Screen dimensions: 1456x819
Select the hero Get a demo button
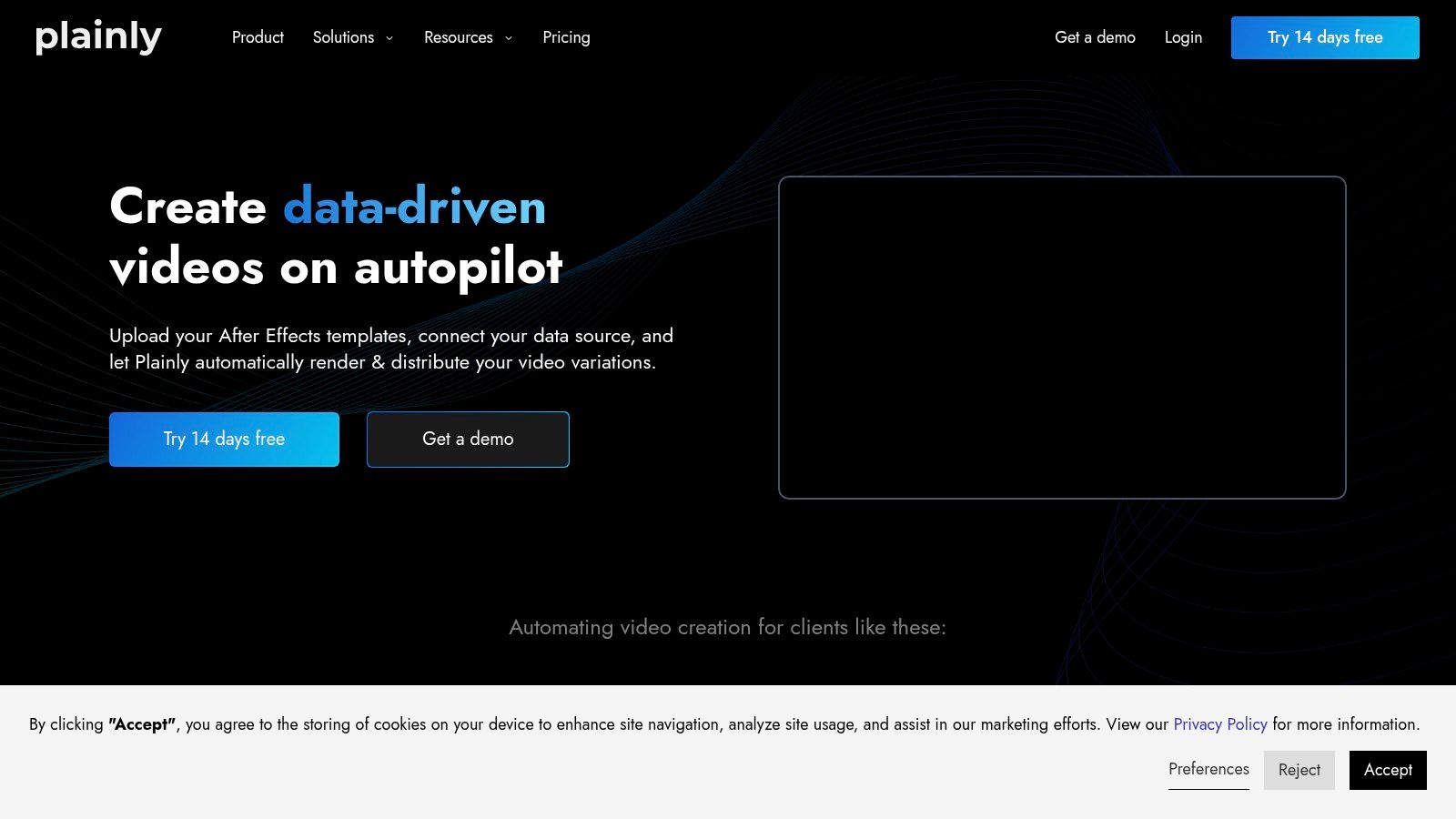(468, 440)
